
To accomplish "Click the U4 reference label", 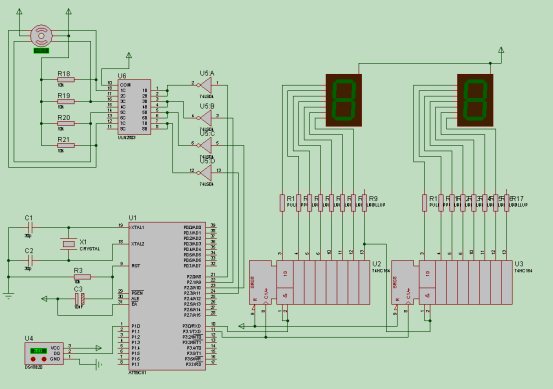I will click(x=29, y=339).
